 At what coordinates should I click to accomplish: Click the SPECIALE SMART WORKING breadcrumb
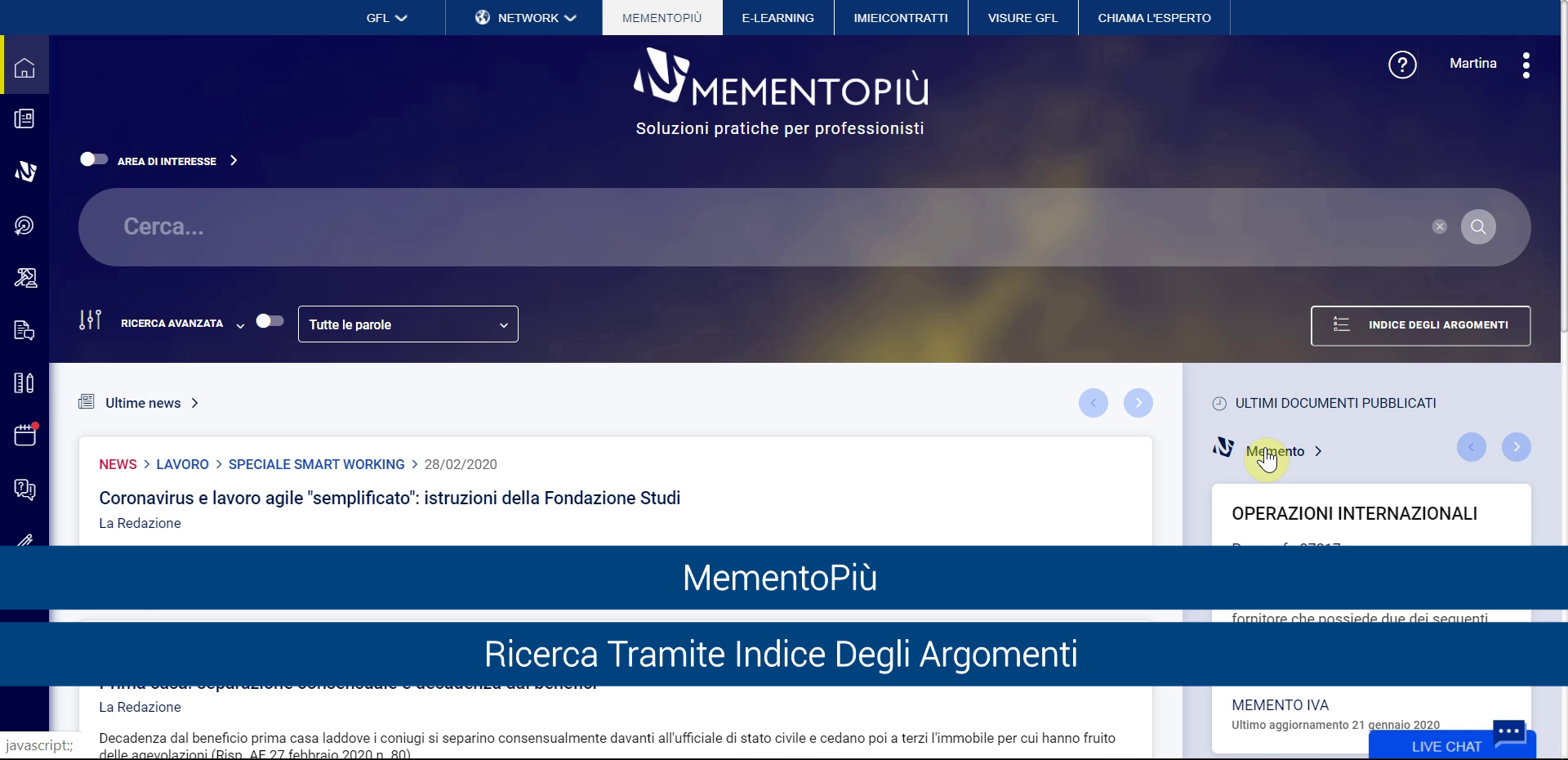click(x=316, y=464)
